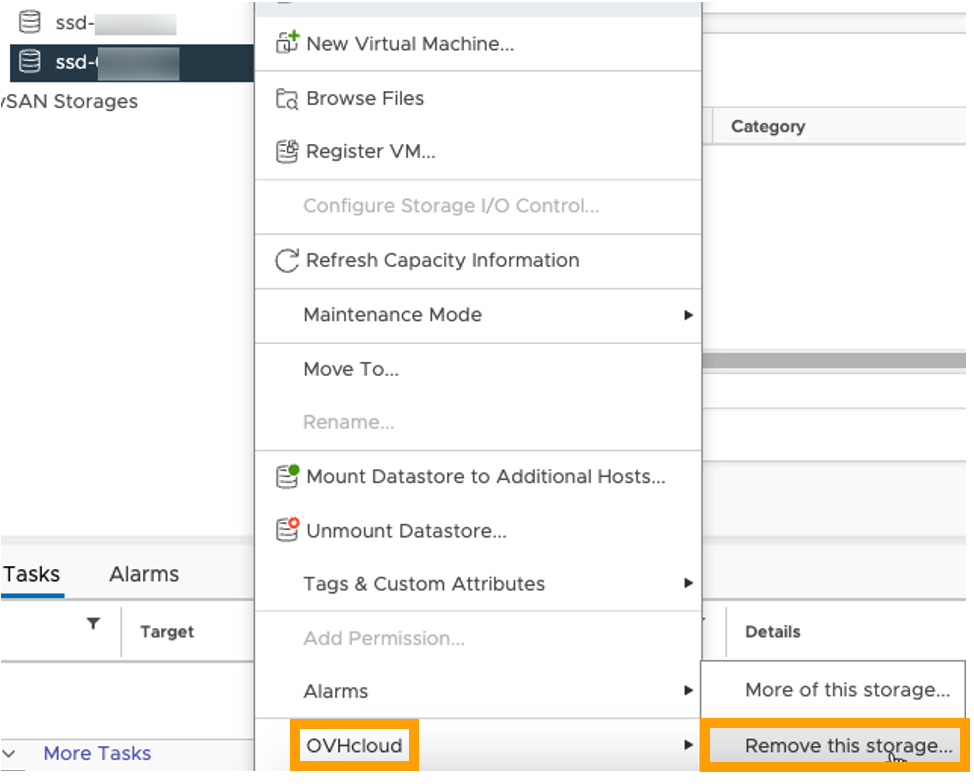
Task: Choose Refresh Capacity Information
Action: (x=478, y=260)
